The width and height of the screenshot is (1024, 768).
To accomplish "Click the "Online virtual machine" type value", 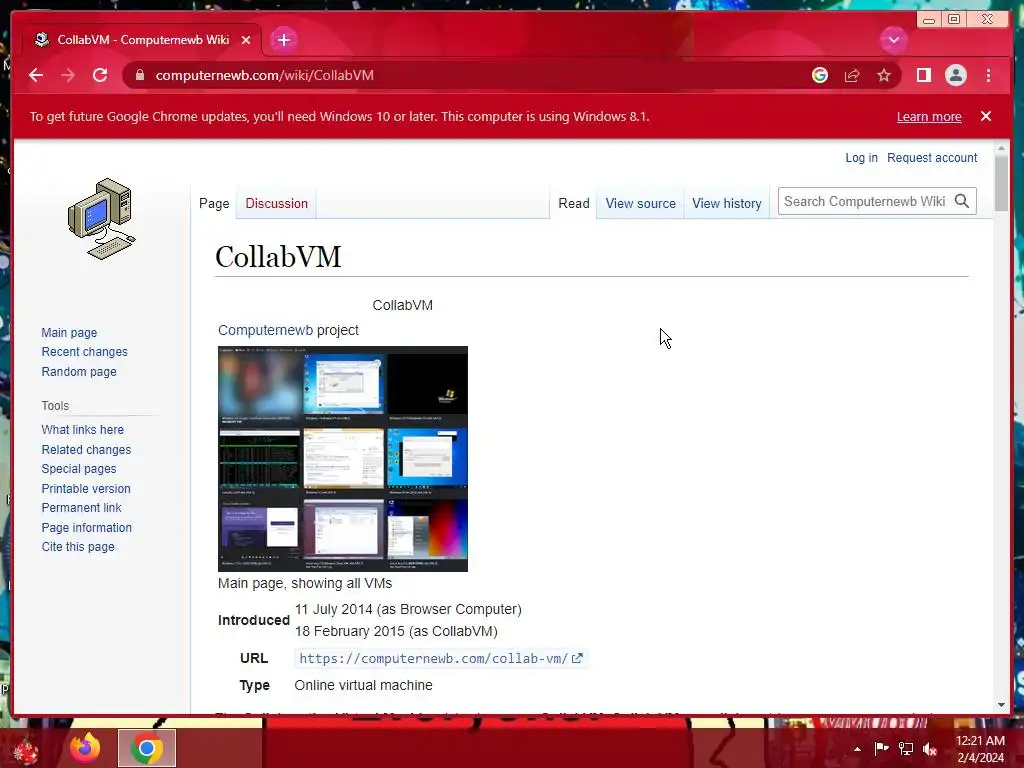I will point(363,685).
